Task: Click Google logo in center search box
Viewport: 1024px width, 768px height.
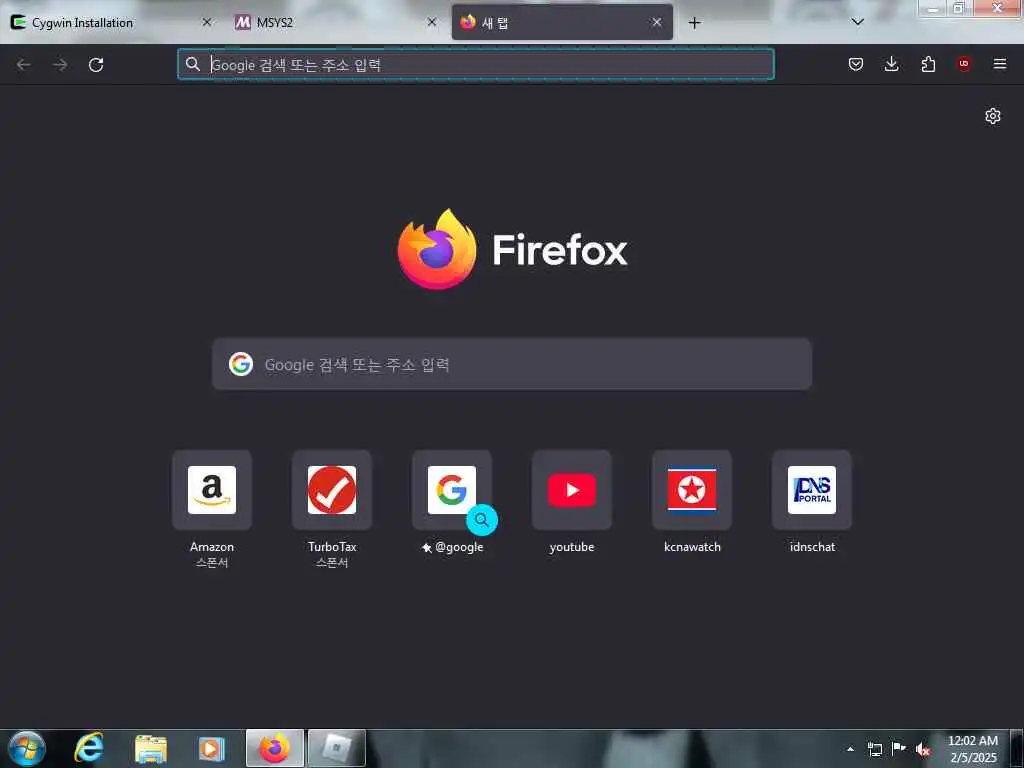Action: (241, 364)
